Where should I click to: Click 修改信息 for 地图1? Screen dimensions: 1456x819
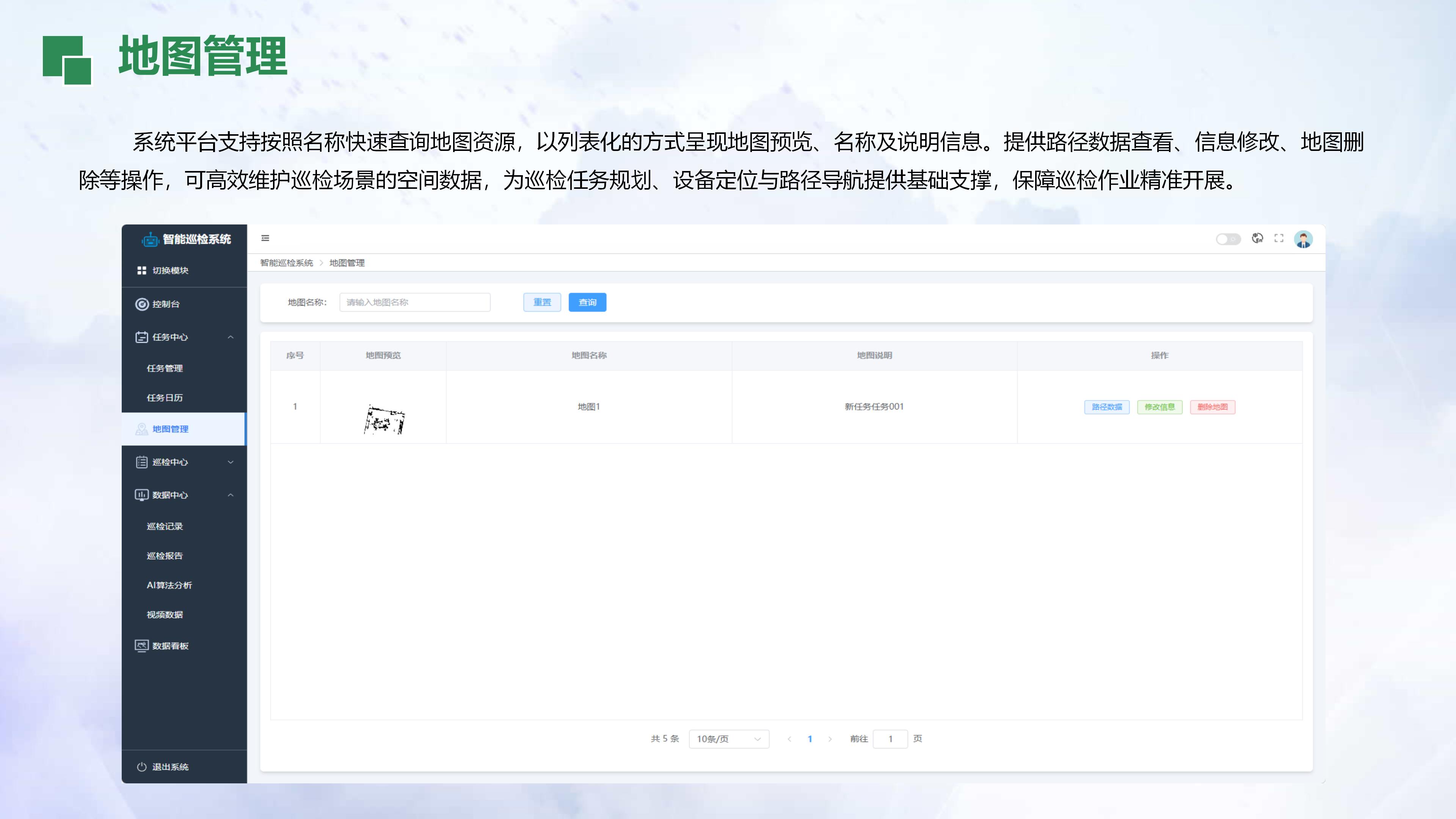coord(1160,408)
